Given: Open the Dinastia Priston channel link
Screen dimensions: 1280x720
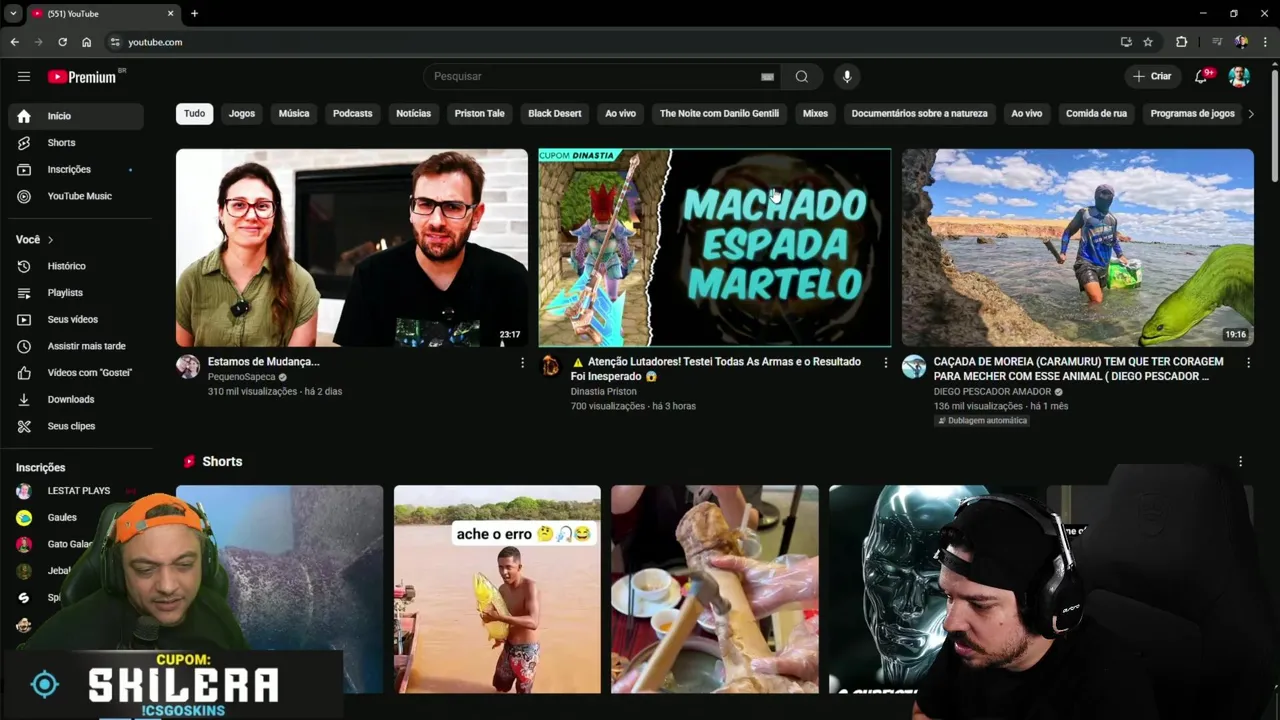Looking at the screenshot, I should point(603,392).
